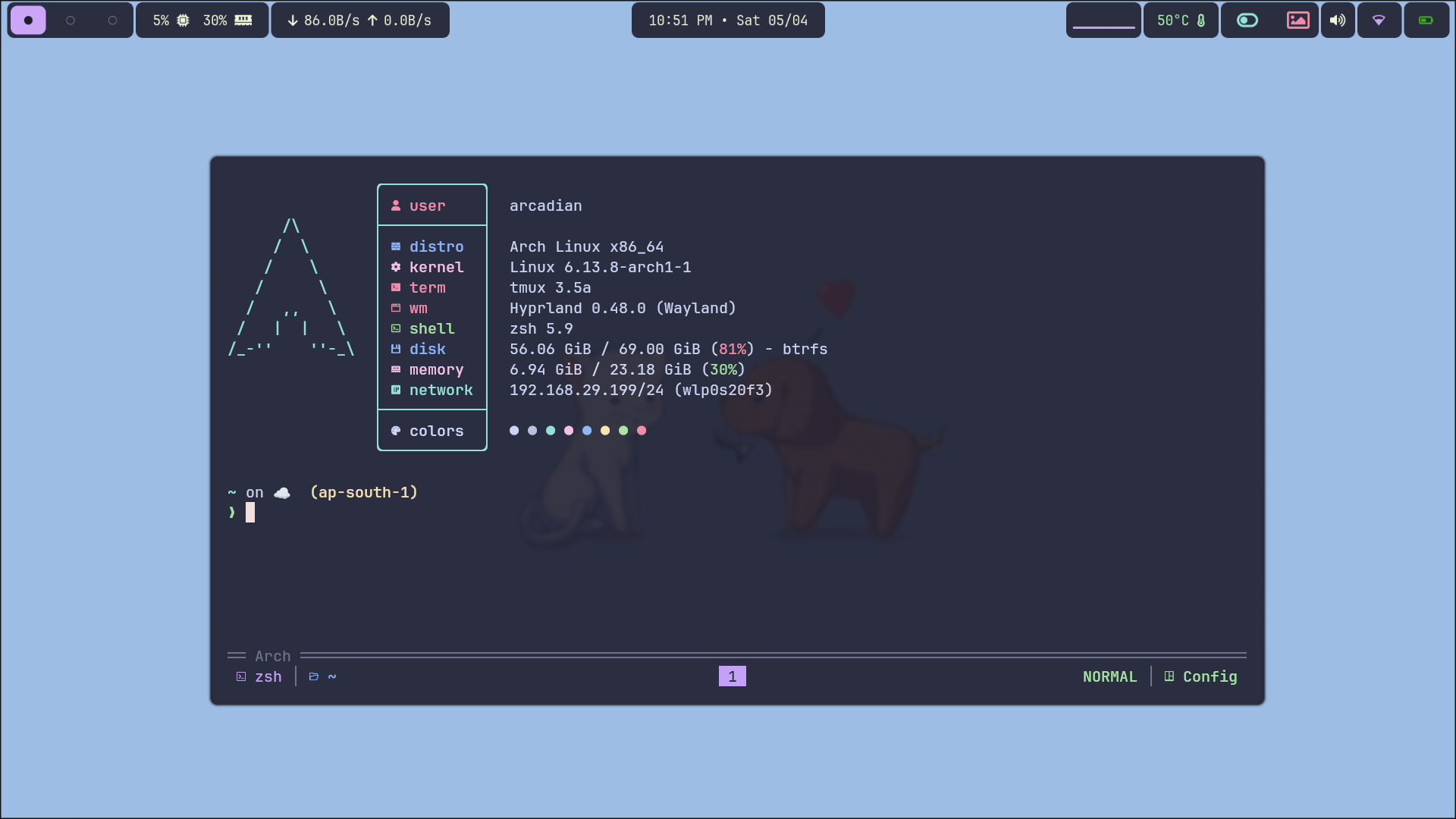
Task: Click the zsh pane label in tmux
Action: pos(268,676)
